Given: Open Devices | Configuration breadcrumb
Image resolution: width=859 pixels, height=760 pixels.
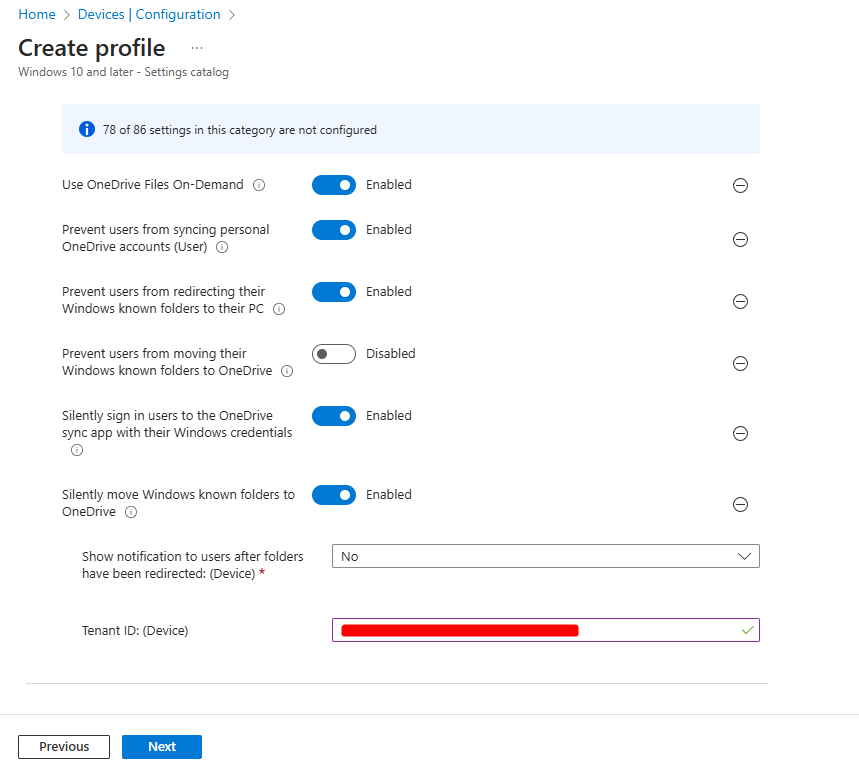Looking at the screenshot, I should point(149,14).
